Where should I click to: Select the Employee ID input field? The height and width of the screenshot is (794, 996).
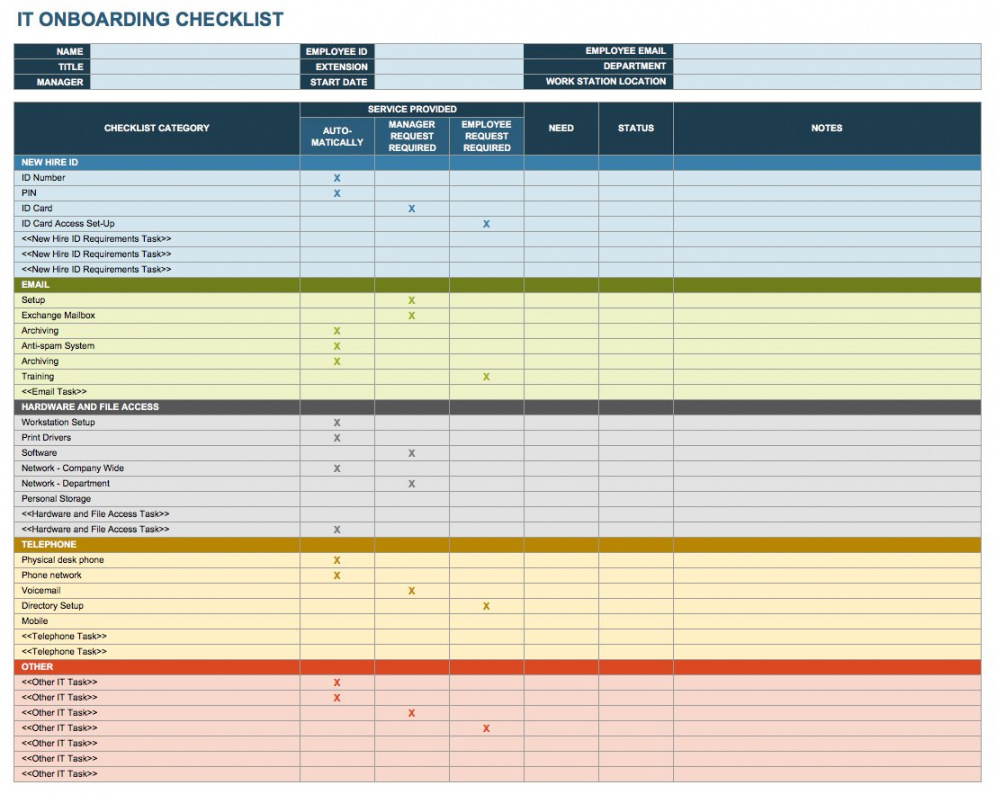449,51
